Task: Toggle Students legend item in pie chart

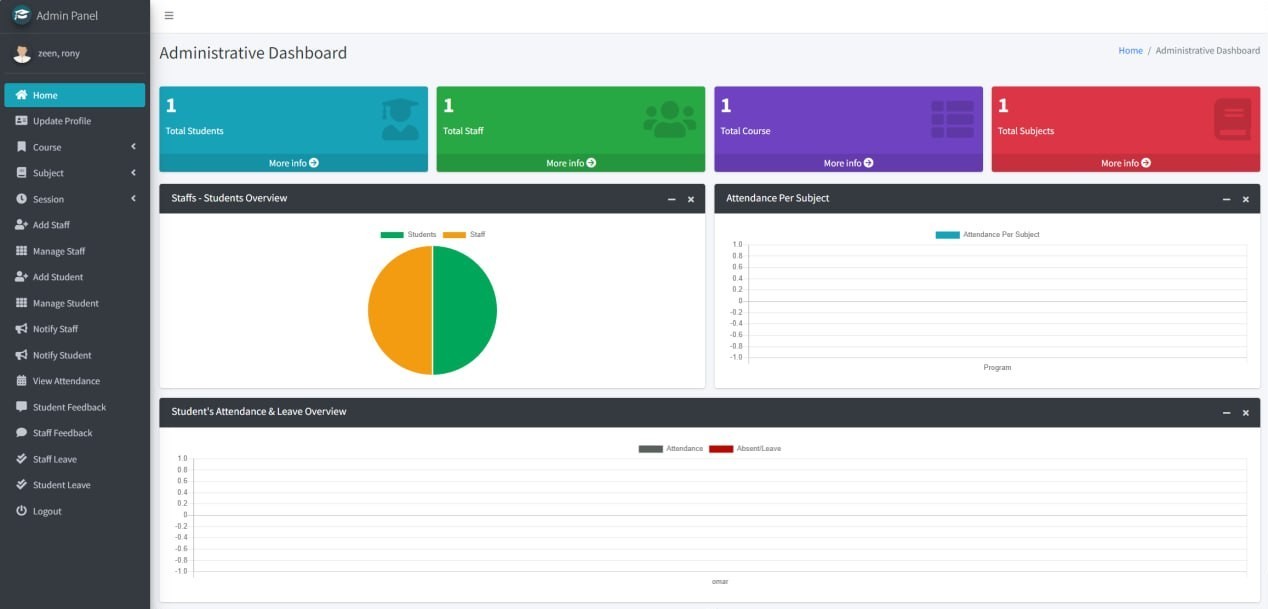Action: click(408, 234)
